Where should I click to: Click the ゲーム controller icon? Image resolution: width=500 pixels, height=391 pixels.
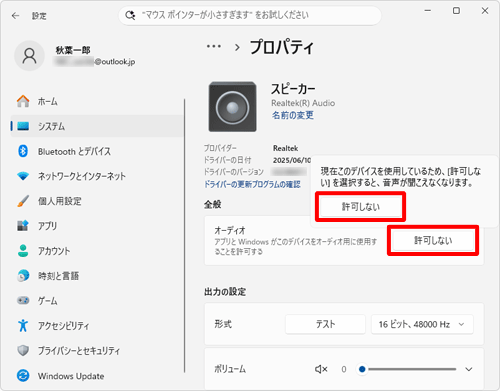23,300
